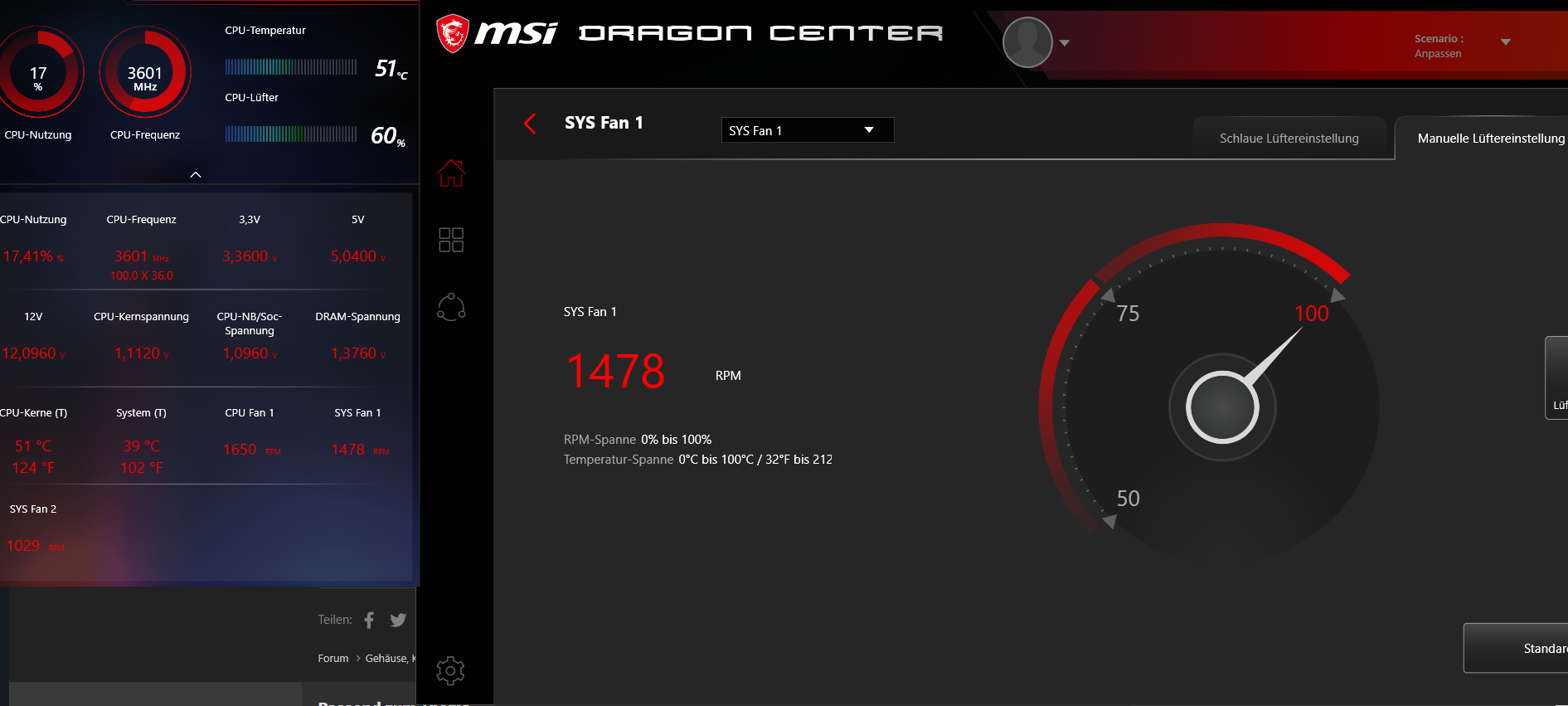Click the MSI dragon shield logo
The height and width of the screenshot is (706, 1568).
click(453, 33)
